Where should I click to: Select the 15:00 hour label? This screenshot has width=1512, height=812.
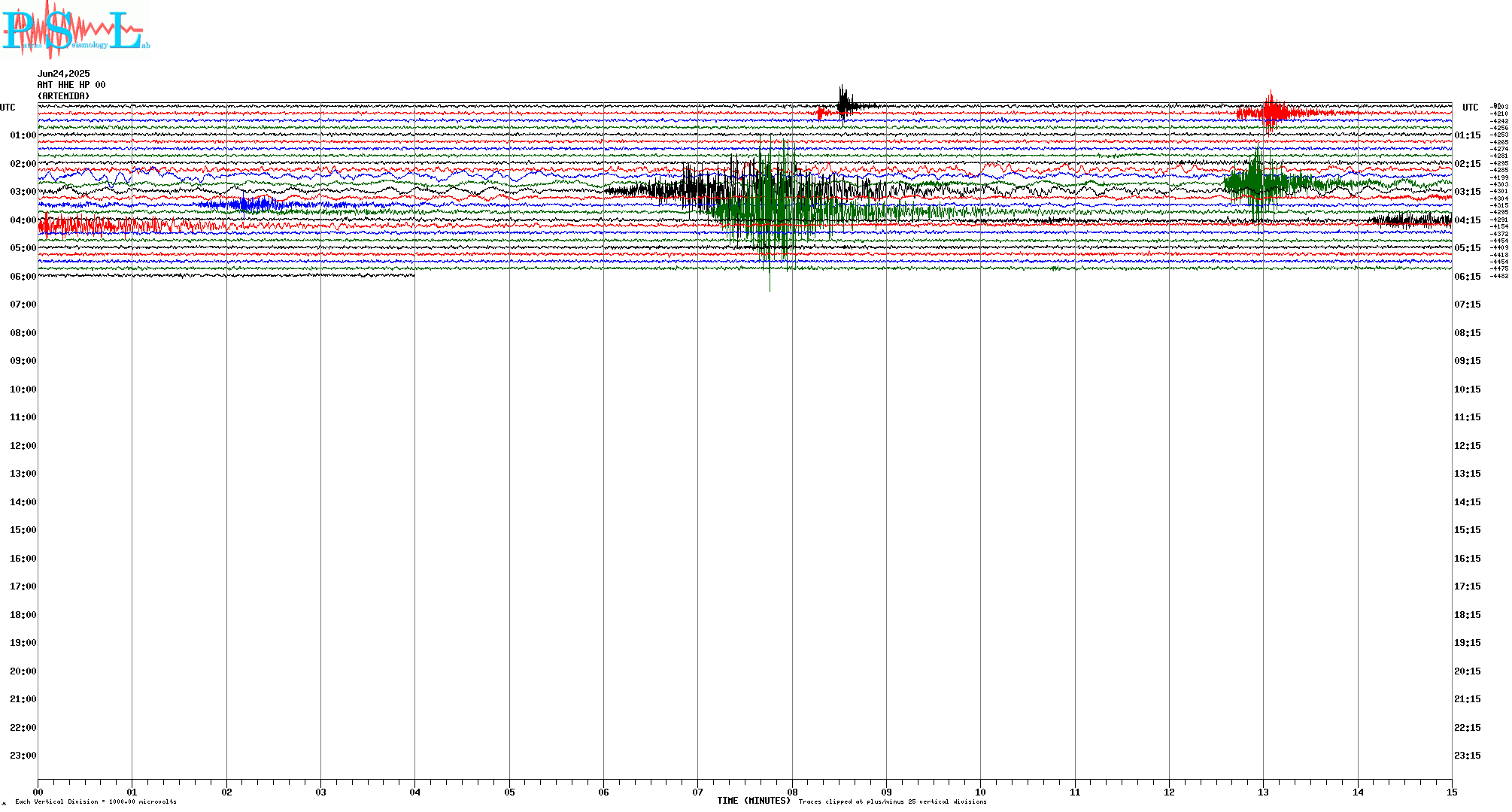click(23, 530)
